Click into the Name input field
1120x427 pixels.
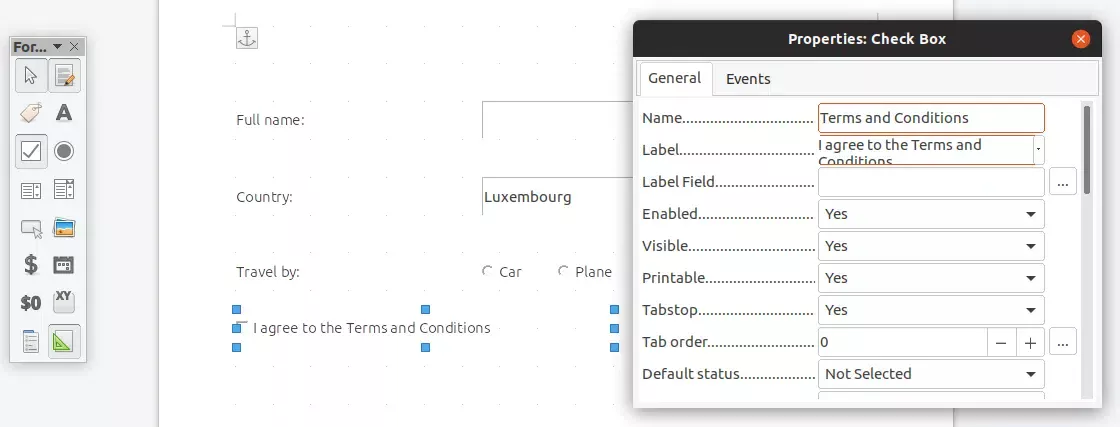point(930,118)
